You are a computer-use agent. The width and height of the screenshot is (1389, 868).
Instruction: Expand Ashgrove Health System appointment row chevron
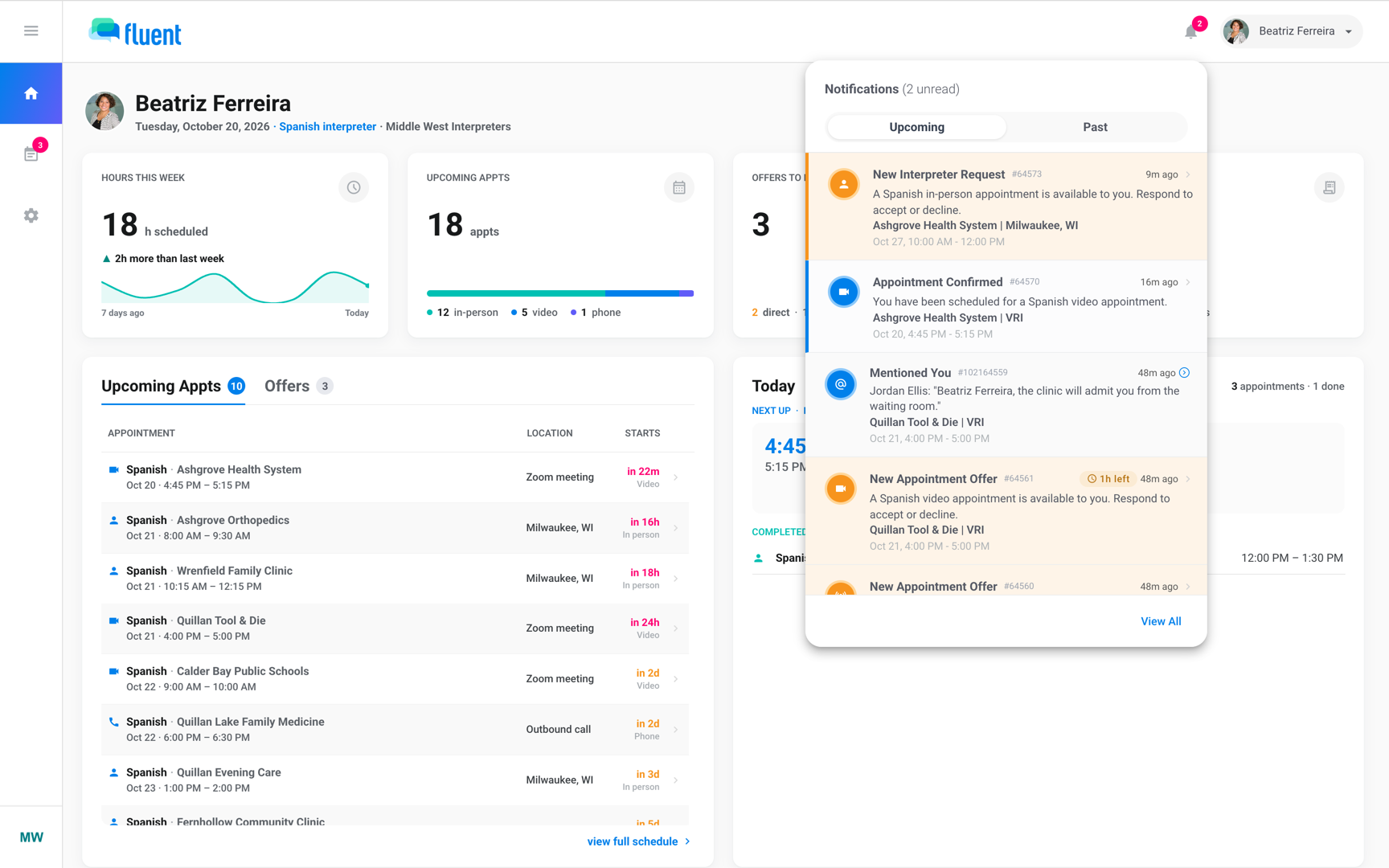click(676, 477)
